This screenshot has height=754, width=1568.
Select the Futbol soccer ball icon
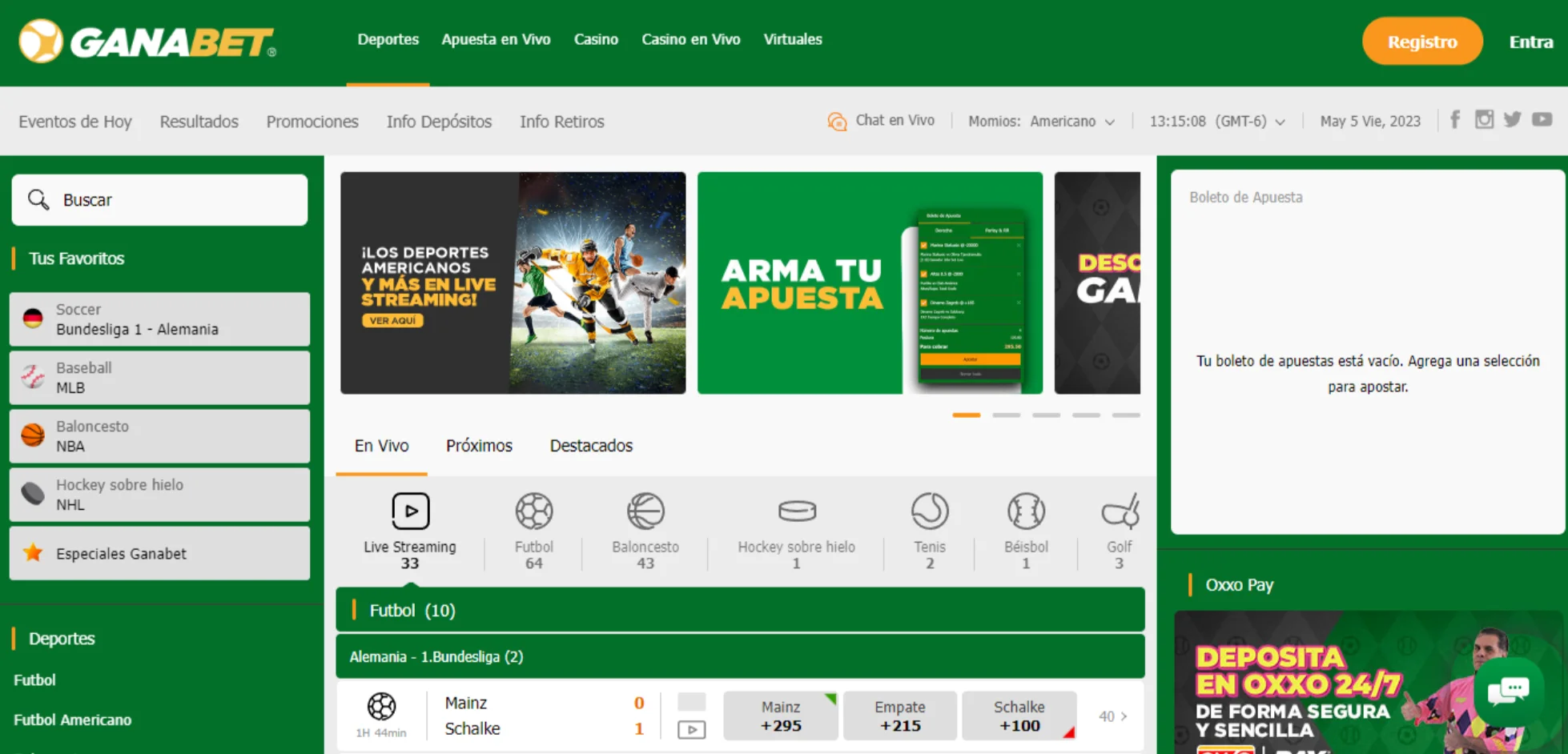pos(534,511)
